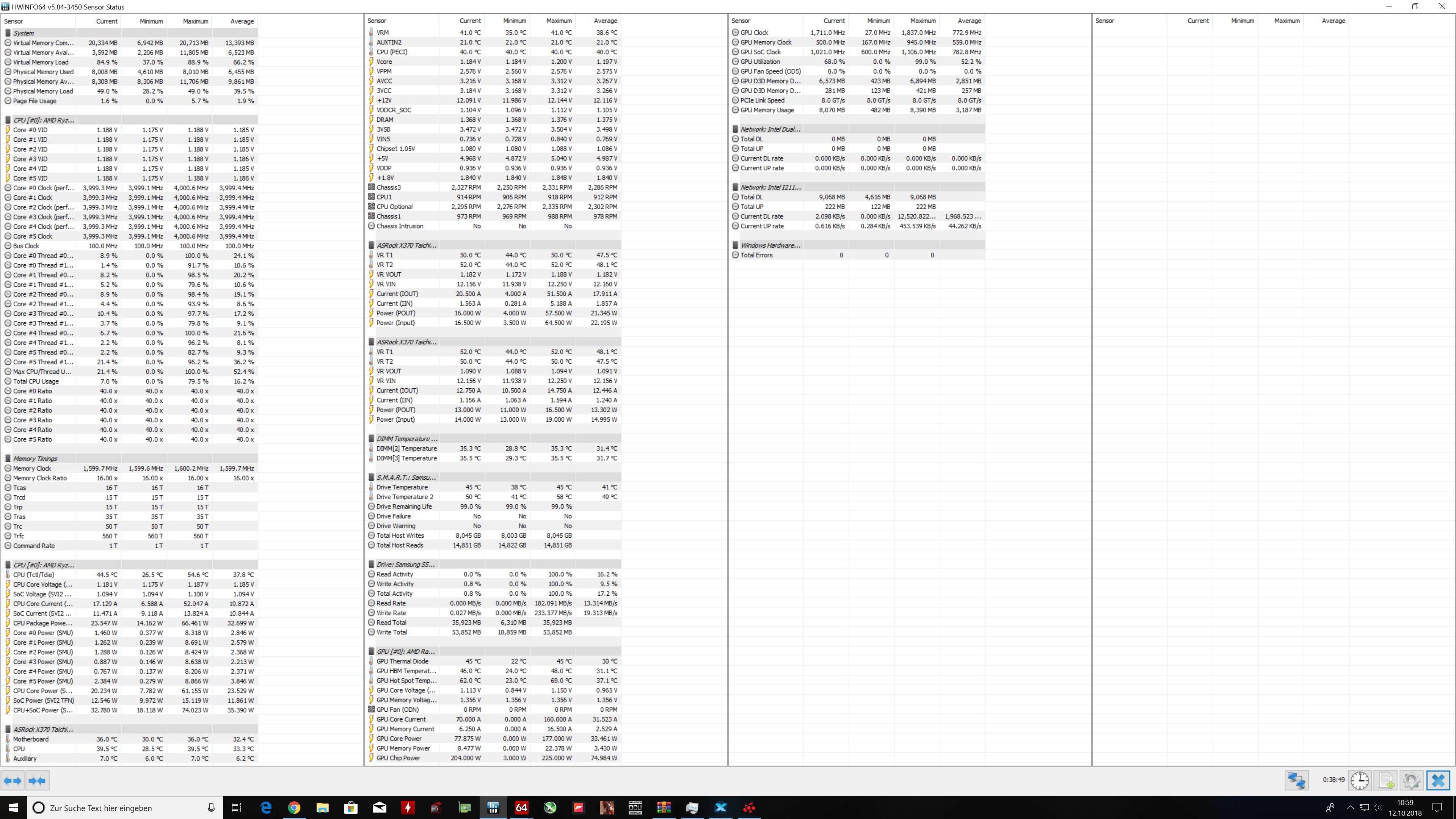Screen dimensions: 1456x819
Task: Select the Windows Hardware... group header
Action: click(857, 246)
